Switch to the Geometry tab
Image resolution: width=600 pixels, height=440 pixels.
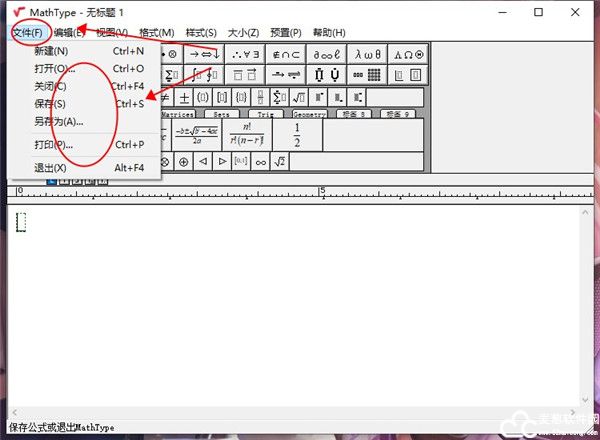(309, 114)
